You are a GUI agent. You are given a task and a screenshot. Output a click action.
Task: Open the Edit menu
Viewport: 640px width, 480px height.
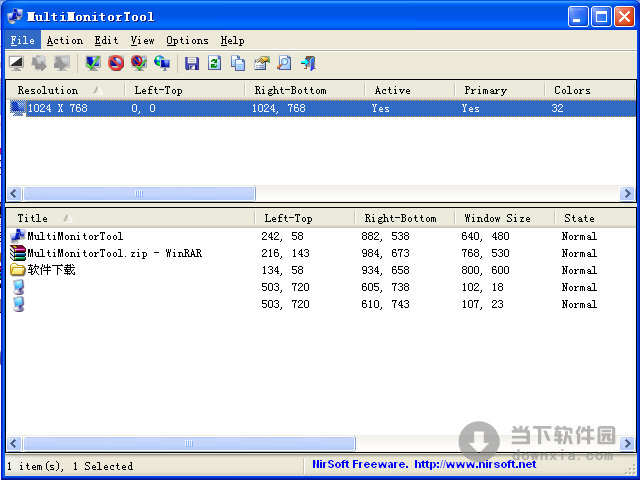(x=107, y=40)
